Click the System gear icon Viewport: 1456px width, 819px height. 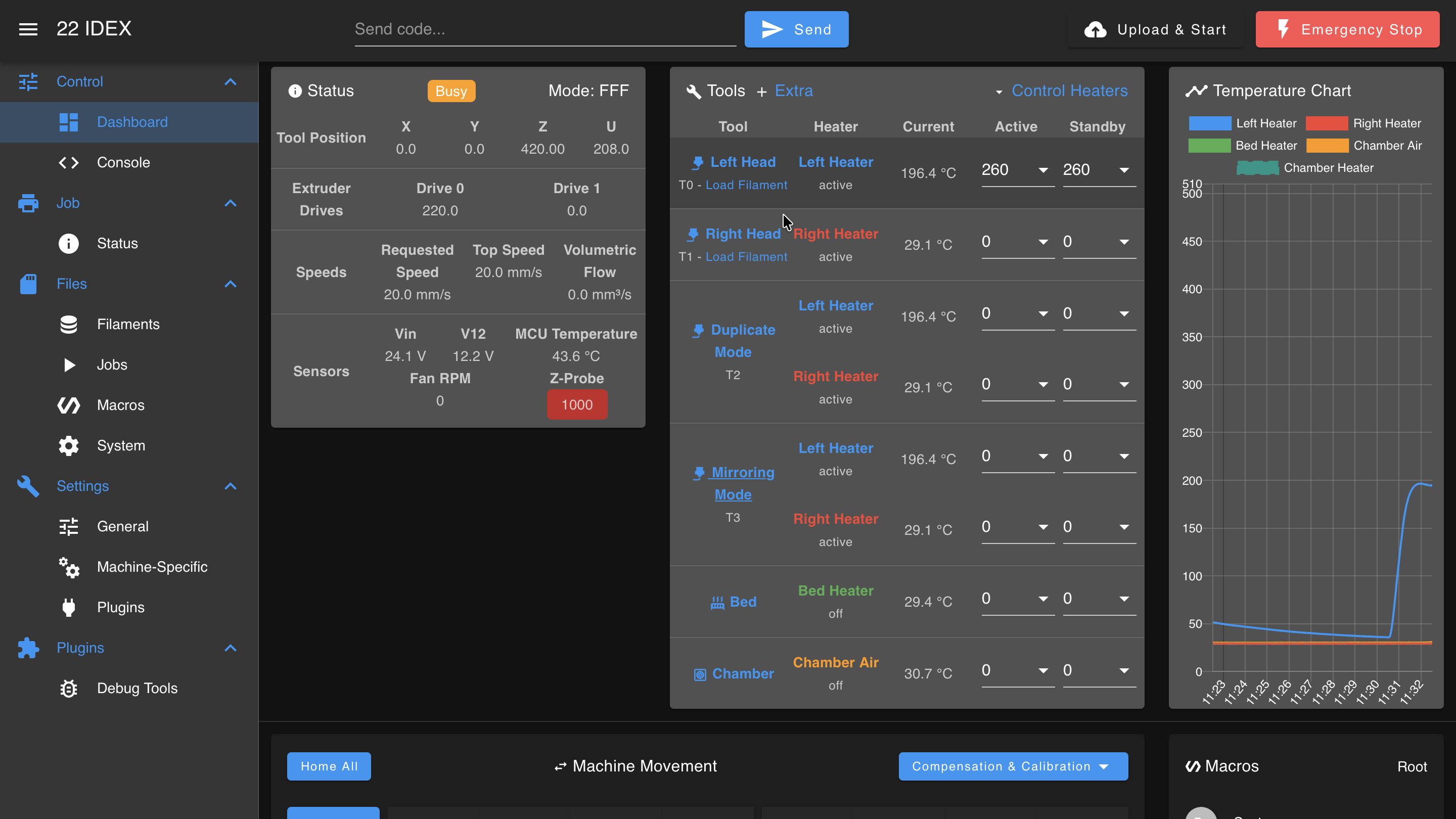pos(68,446)
